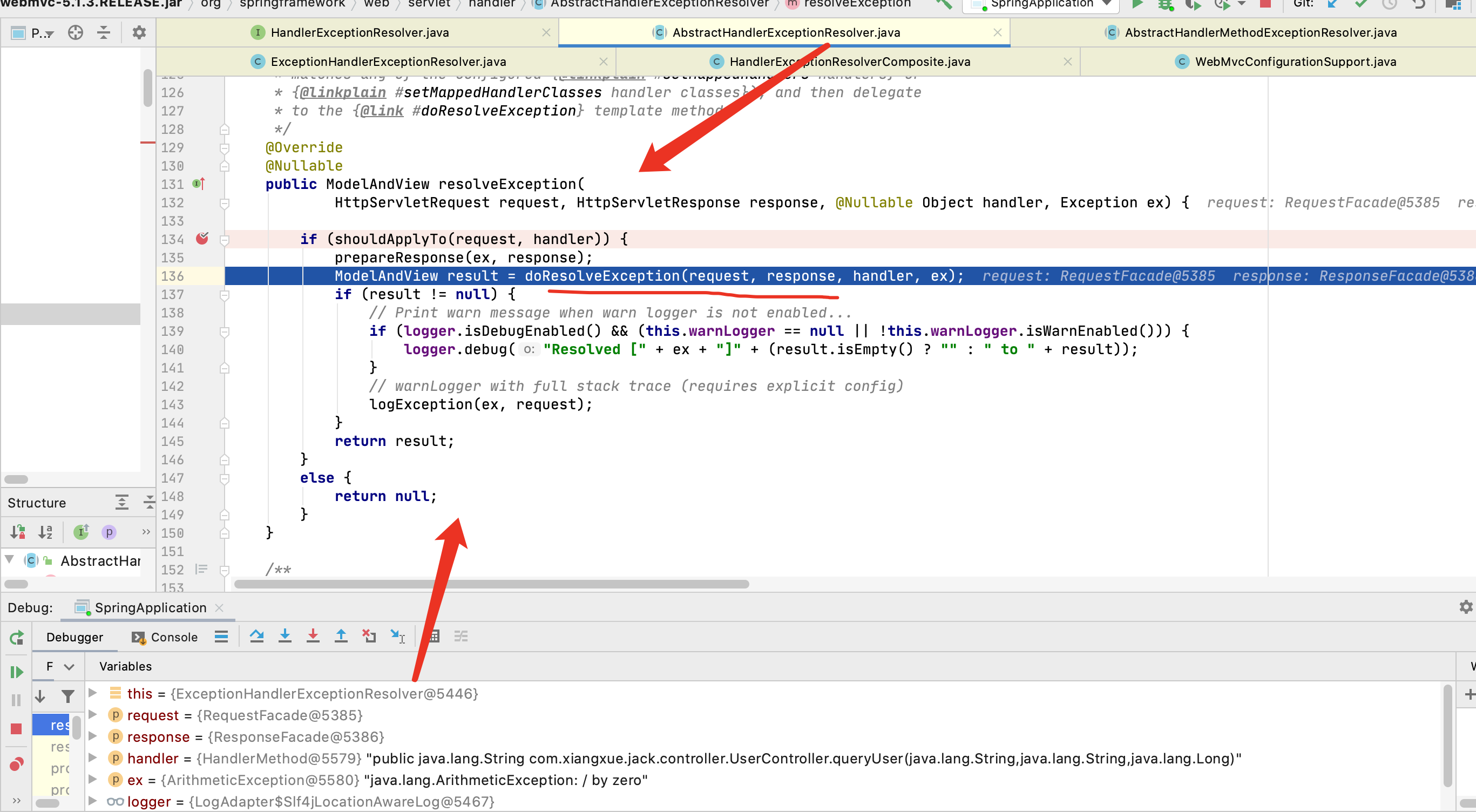Close the AbstractHandlerExceptionResolver.java tab
This screenshot has height=812, width=1476.
[x=997, y=32]
